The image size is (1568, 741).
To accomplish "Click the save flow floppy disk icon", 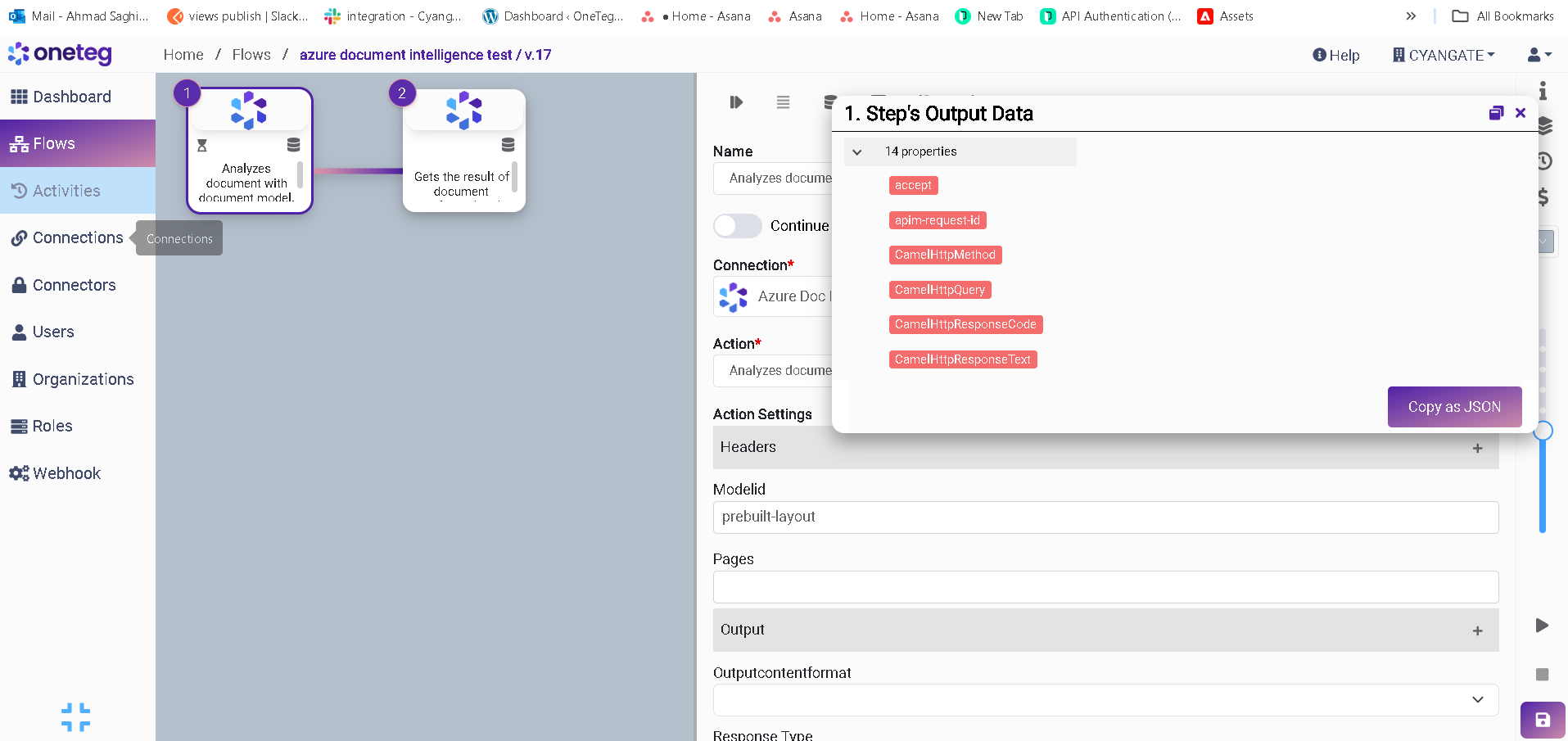I will pos(1543,720).
